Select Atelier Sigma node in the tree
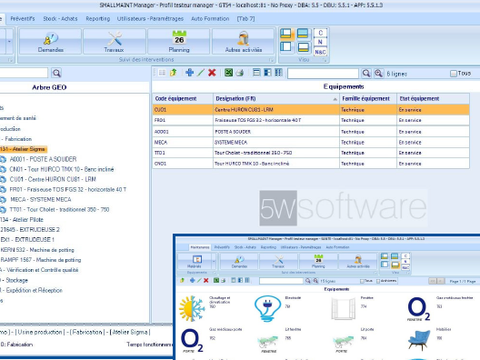The image size is (480, 360). click(23, 149)
